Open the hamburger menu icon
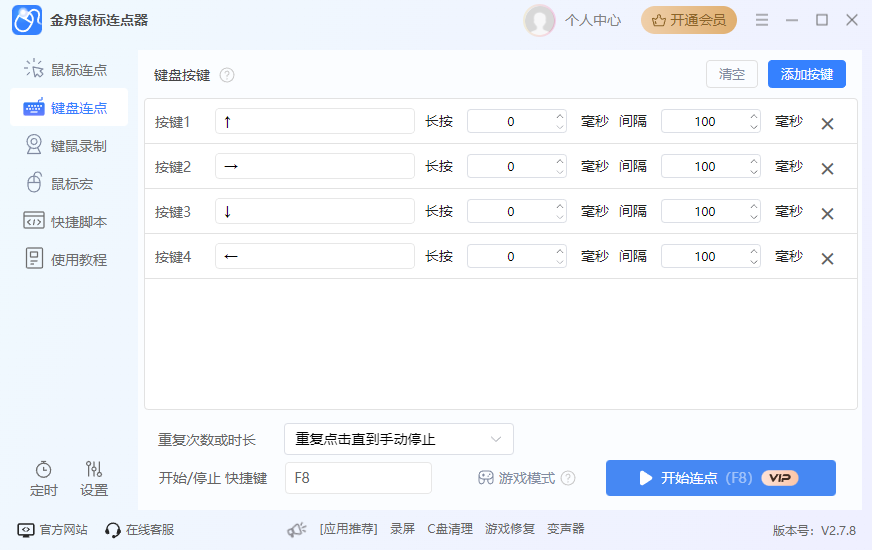This screenshot has height=550, width=872. (x=762, y=20)
